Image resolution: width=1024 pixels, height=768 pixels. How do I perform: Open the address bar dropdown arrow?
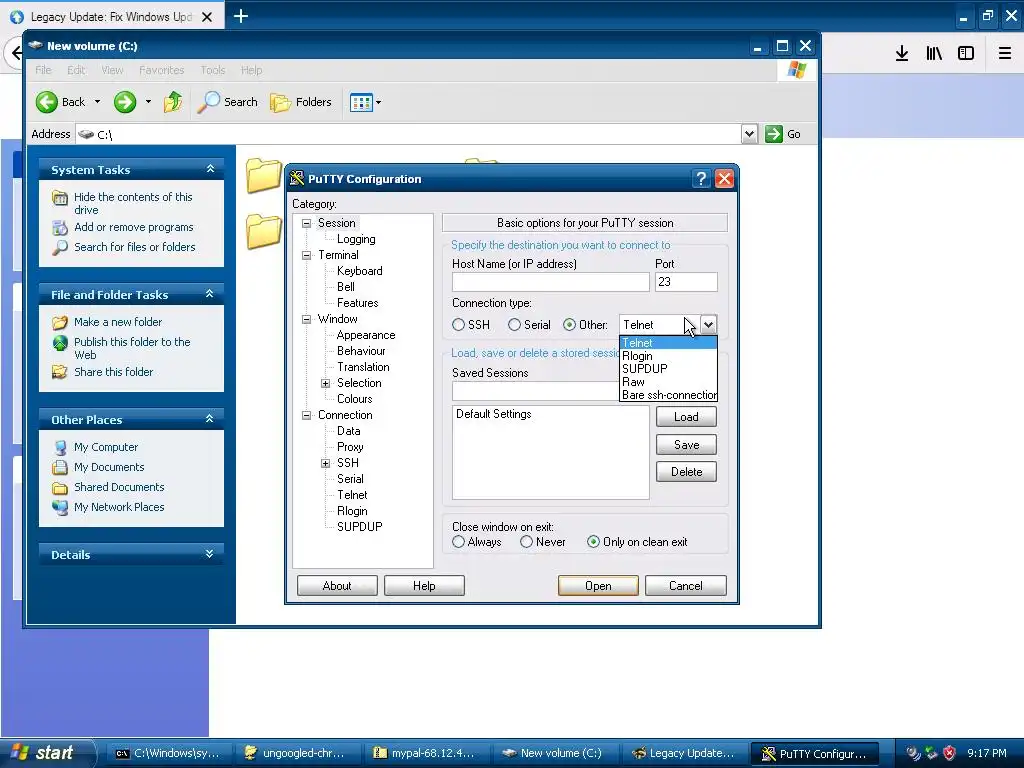tap(749, 134)
